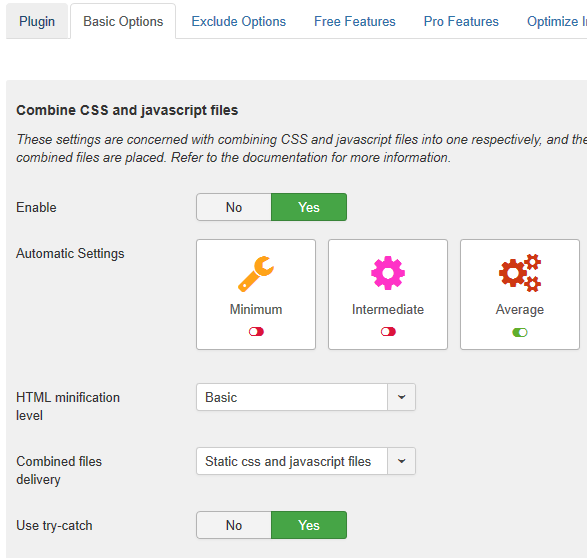Set Enable to No
Image resolution: width=587 pixels, height=558 pixels.
pos(234,207)
